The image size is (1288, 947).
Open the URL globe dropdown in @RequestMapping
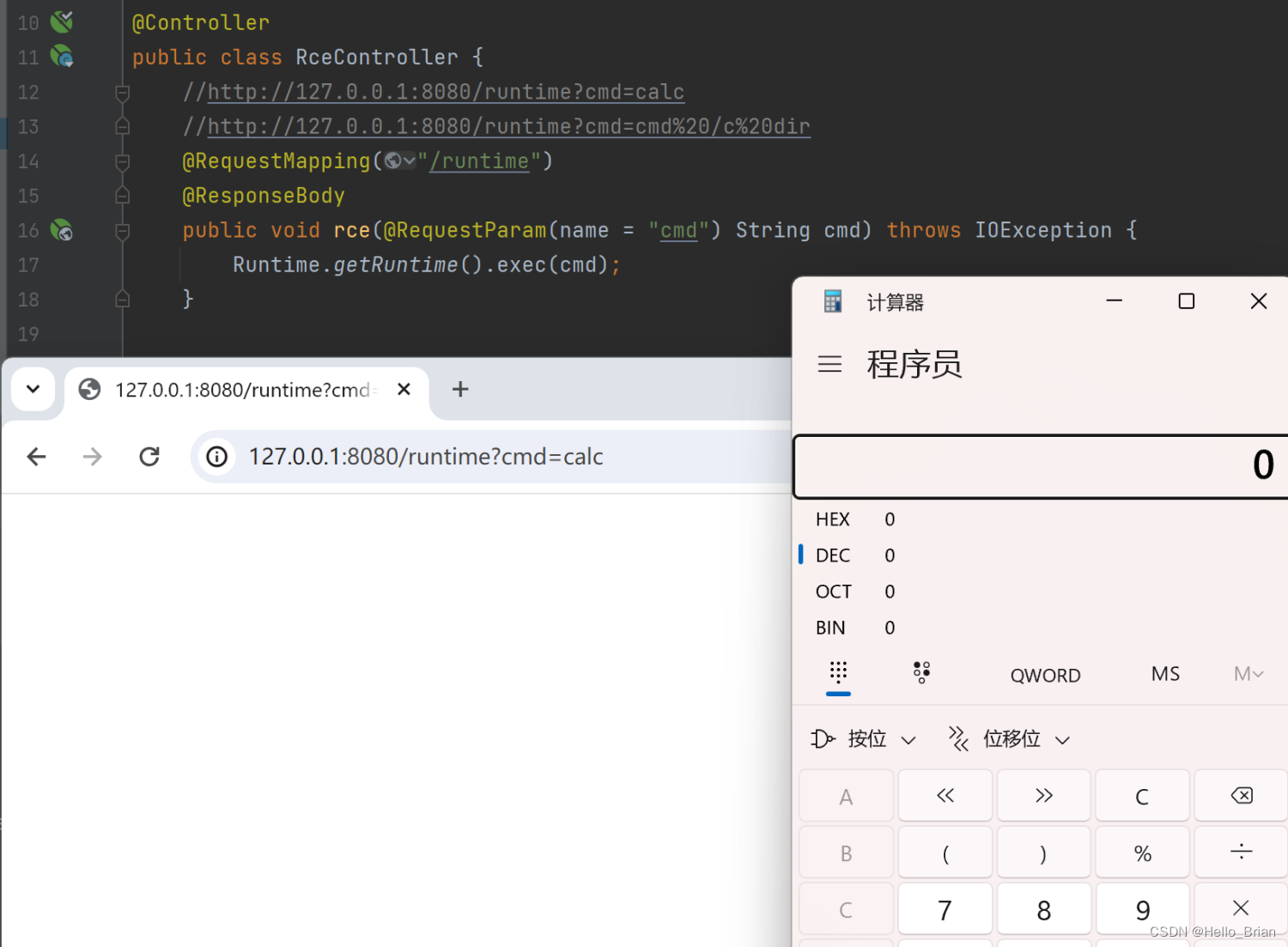click(400, 161)
